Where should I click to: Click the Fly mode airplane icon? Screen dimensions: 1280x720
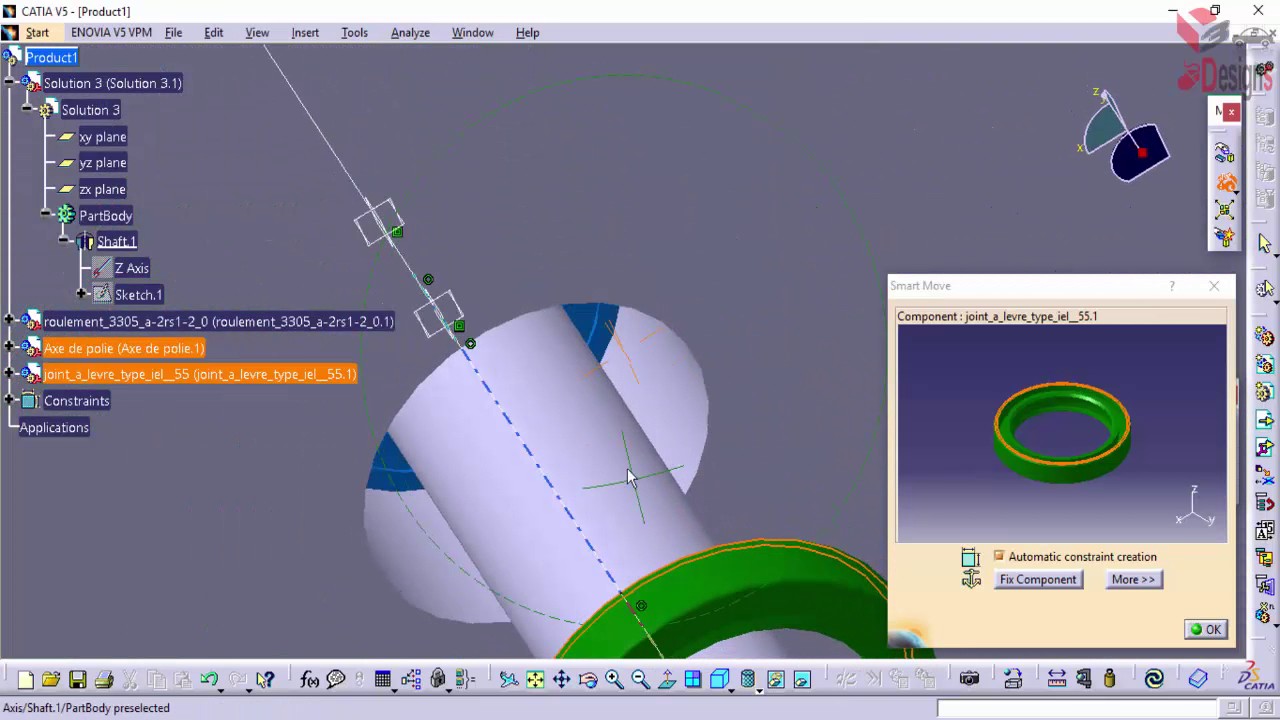[509, 680]
